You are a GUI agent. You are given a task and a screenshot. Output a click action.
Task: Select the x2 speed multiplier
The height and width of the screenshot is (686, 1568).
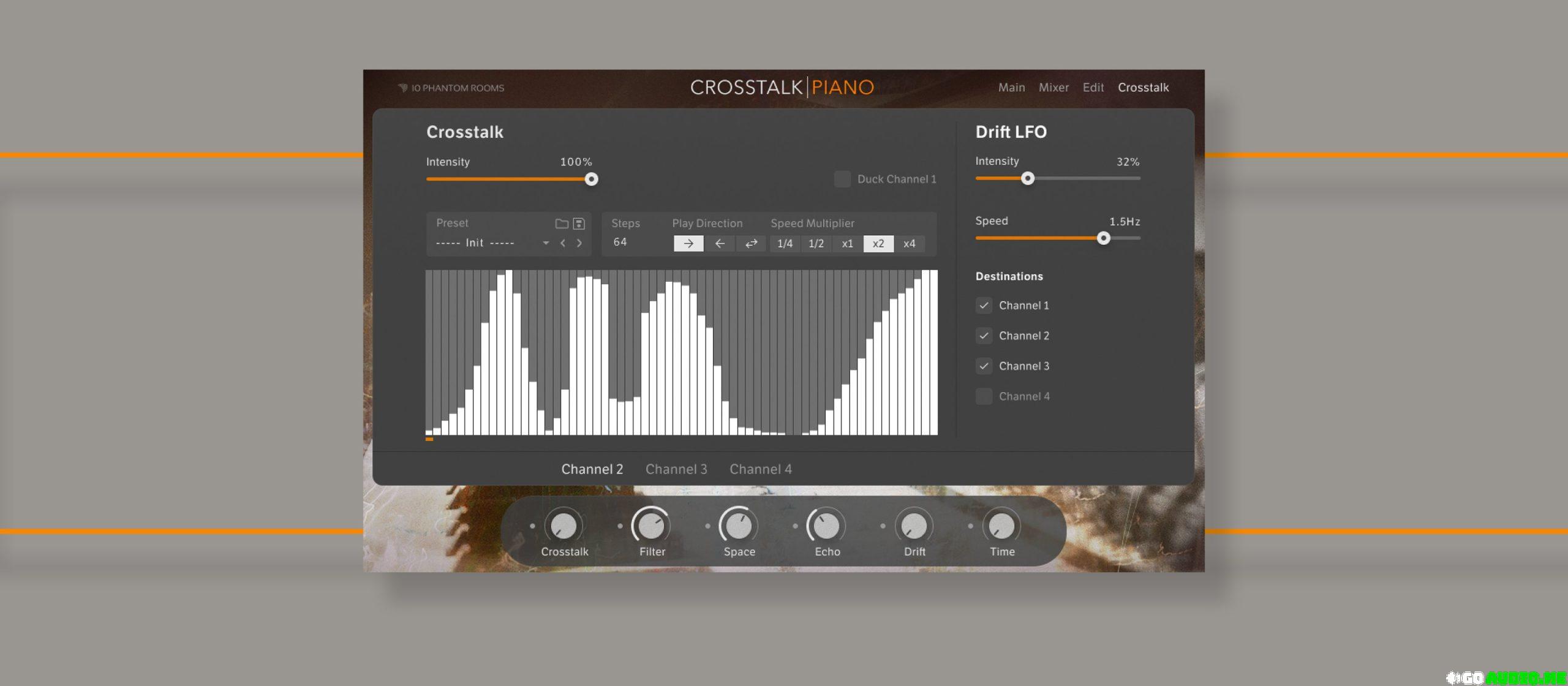click(878, 243)
